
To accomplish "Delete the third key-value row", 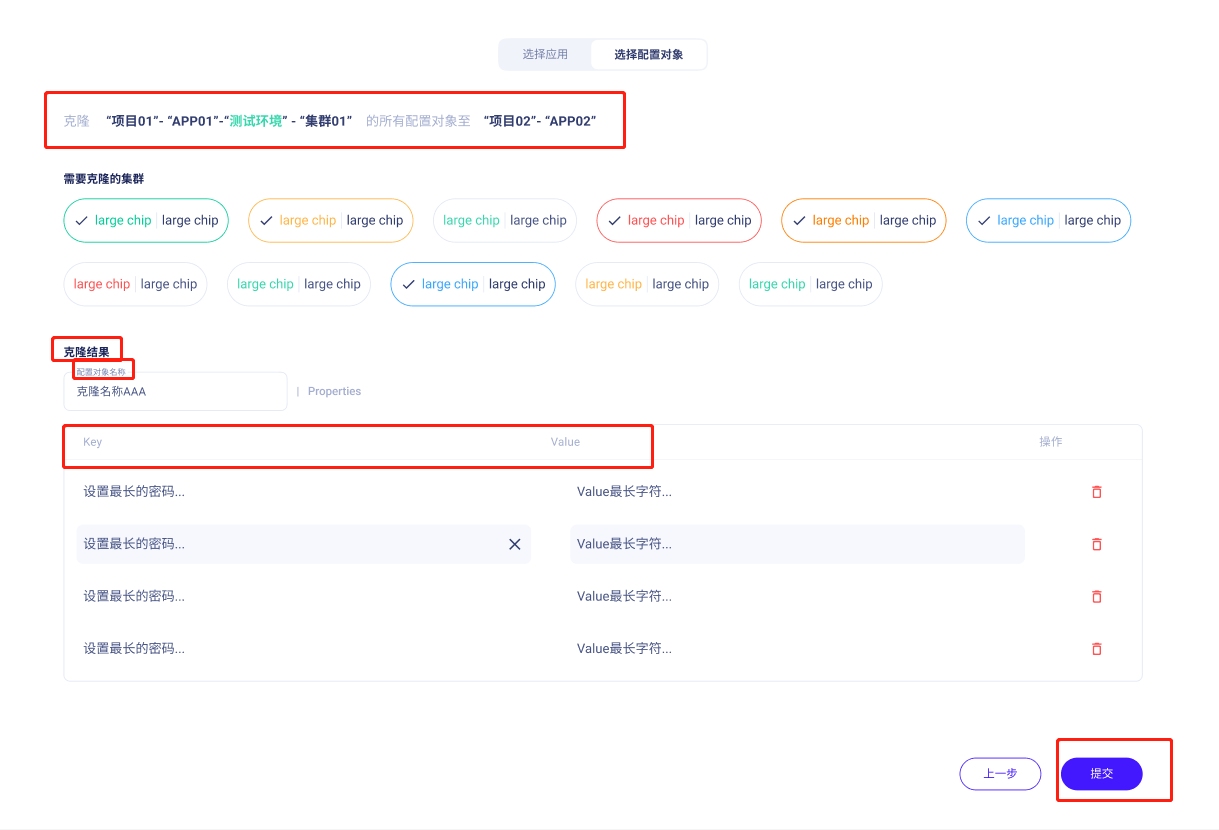I will tap(1096, 596).
